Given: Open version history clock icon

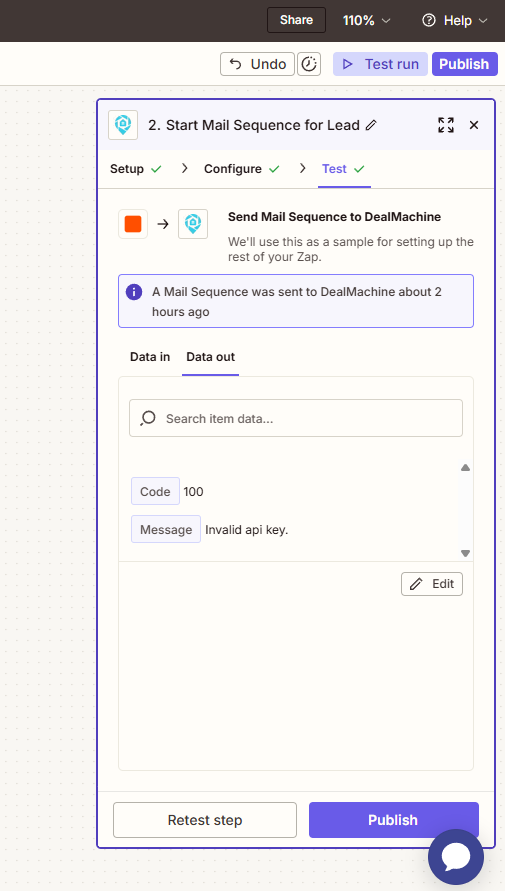Looking at the screenshot, I should pos(308,64).
